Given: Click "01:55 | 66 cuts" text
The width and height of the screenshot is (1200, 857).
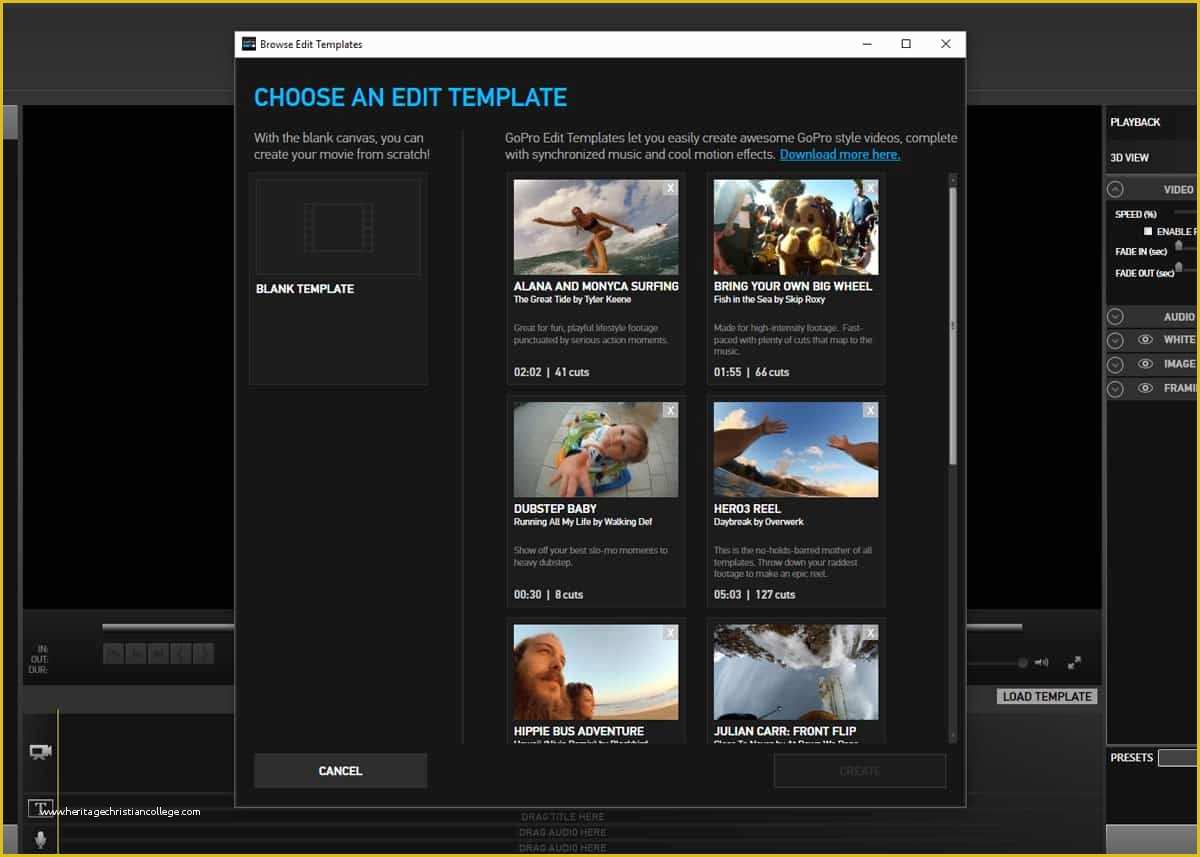Looking at the screenshot, I should click(752, 372).
